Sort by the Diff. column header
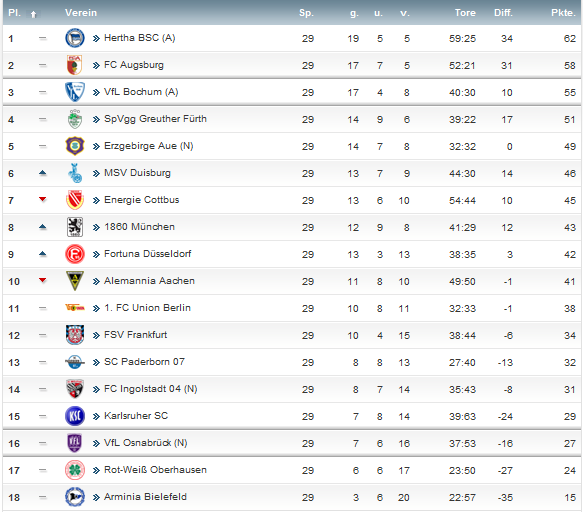This screenshot has width=583, height=512. pos(503,13)
